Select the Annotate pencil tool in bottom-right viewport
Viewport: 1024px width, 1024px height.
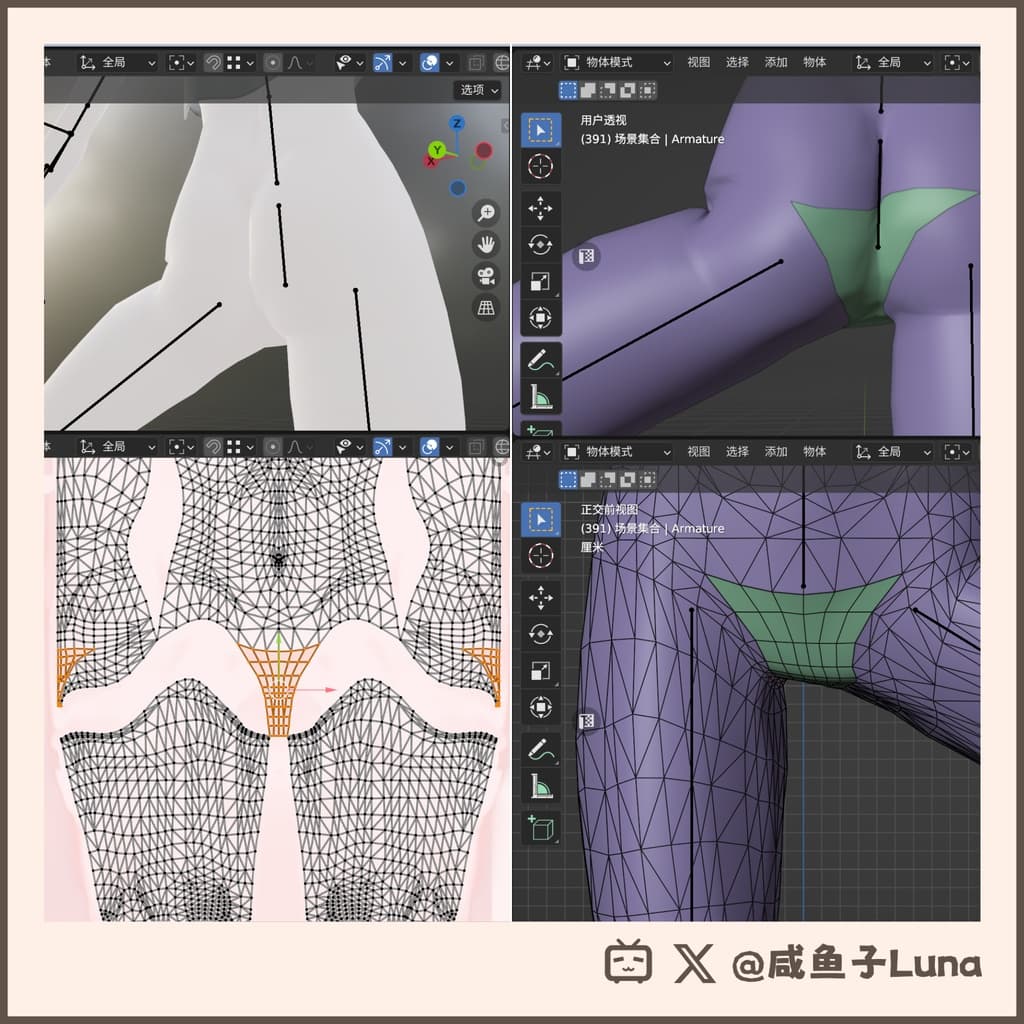(540, 748)
